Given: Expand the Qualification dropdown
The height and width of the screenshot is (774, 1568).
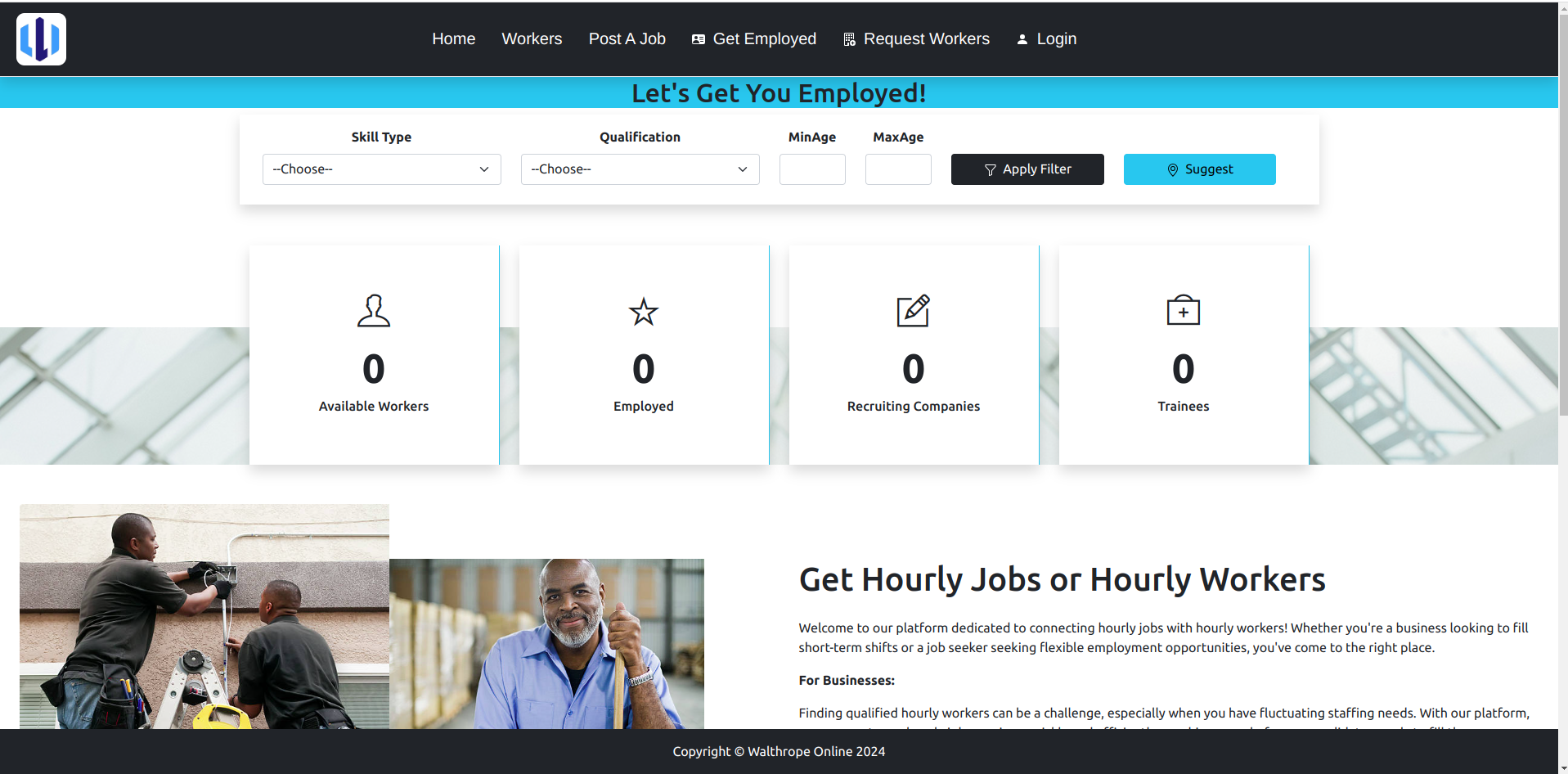Looking at the screenshot, I should coord(640,169).
